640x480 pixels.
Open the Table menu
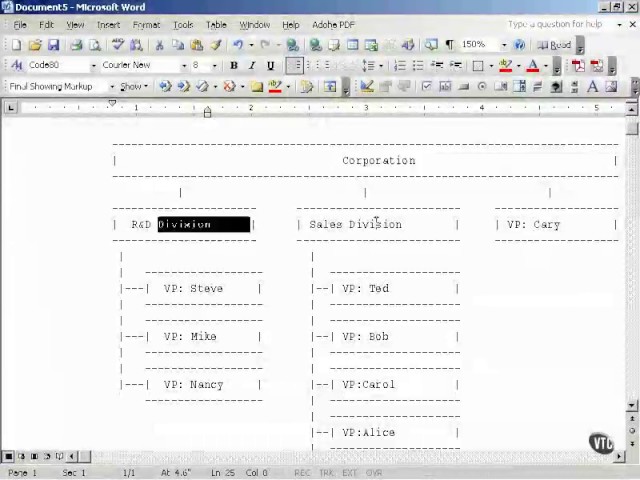tap(216, 25)
